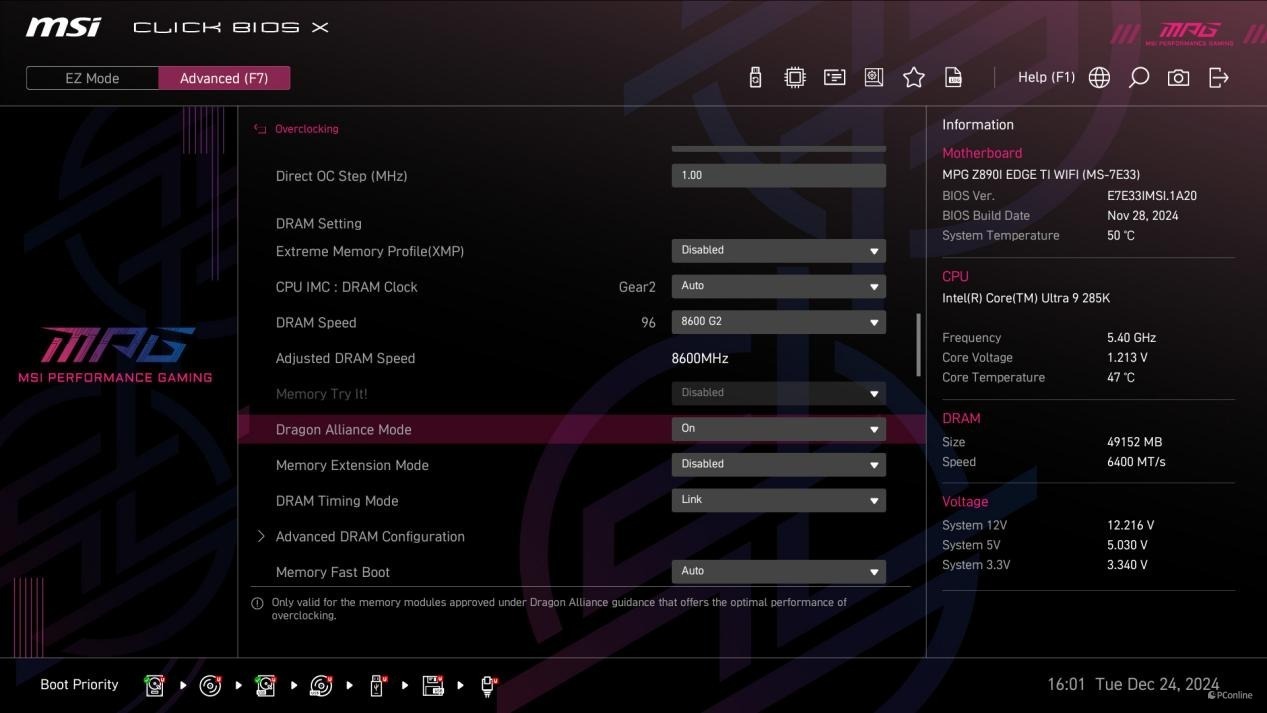Viewport: 1267px width, 713px height.
Task: Click the System 5V 5.030 V reading
Action: pyautogui.click(x=1127, y=545)
